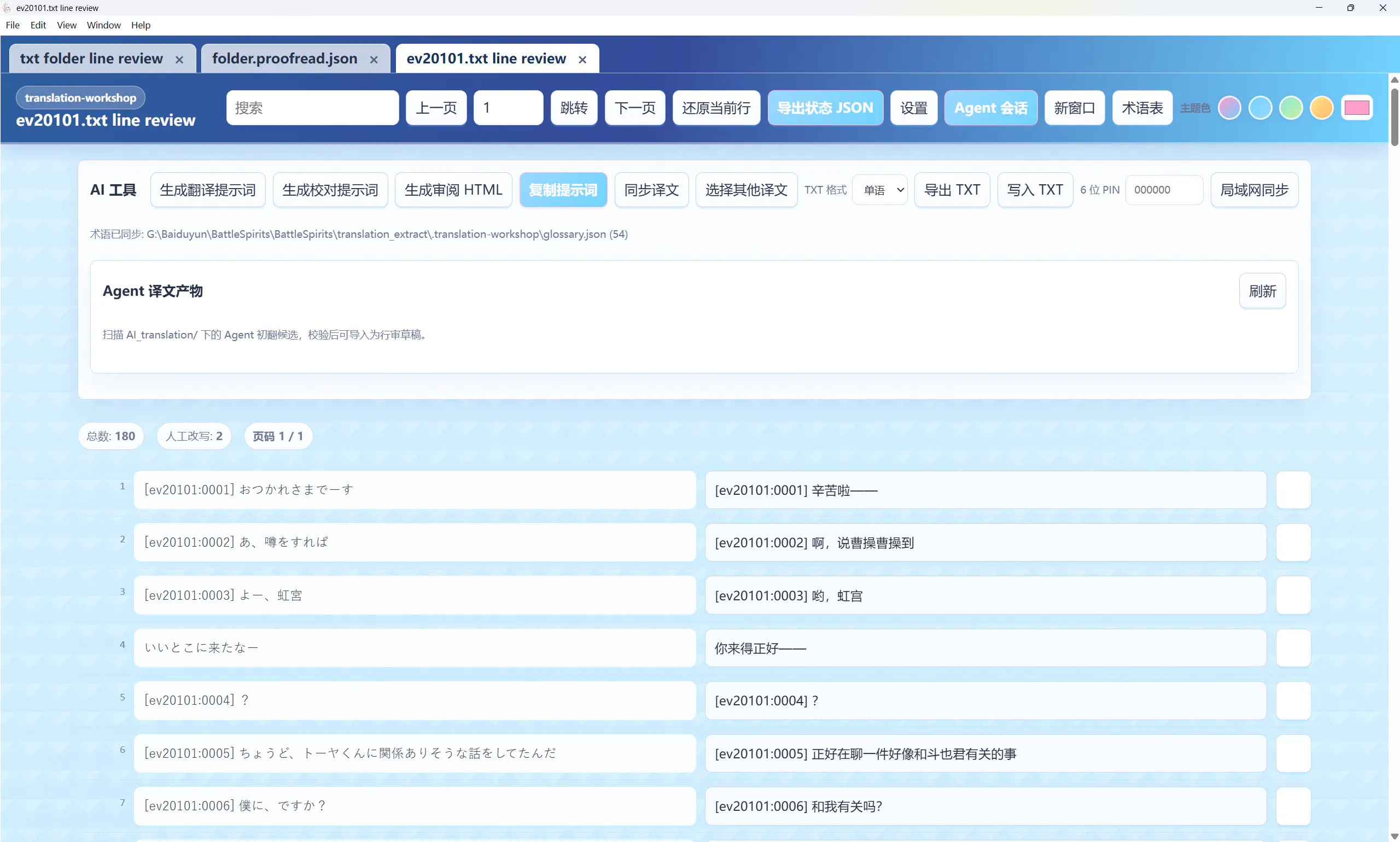The image size is (1400, 842).
Task: Click source line おつかれさまでーす
Action: click(x=415, y=490)
